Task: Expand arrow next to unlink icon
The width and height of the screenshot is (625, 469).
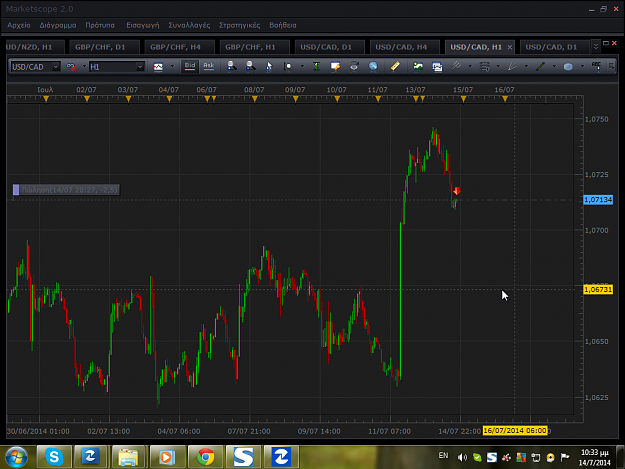Action: click(x=84, y=67)
